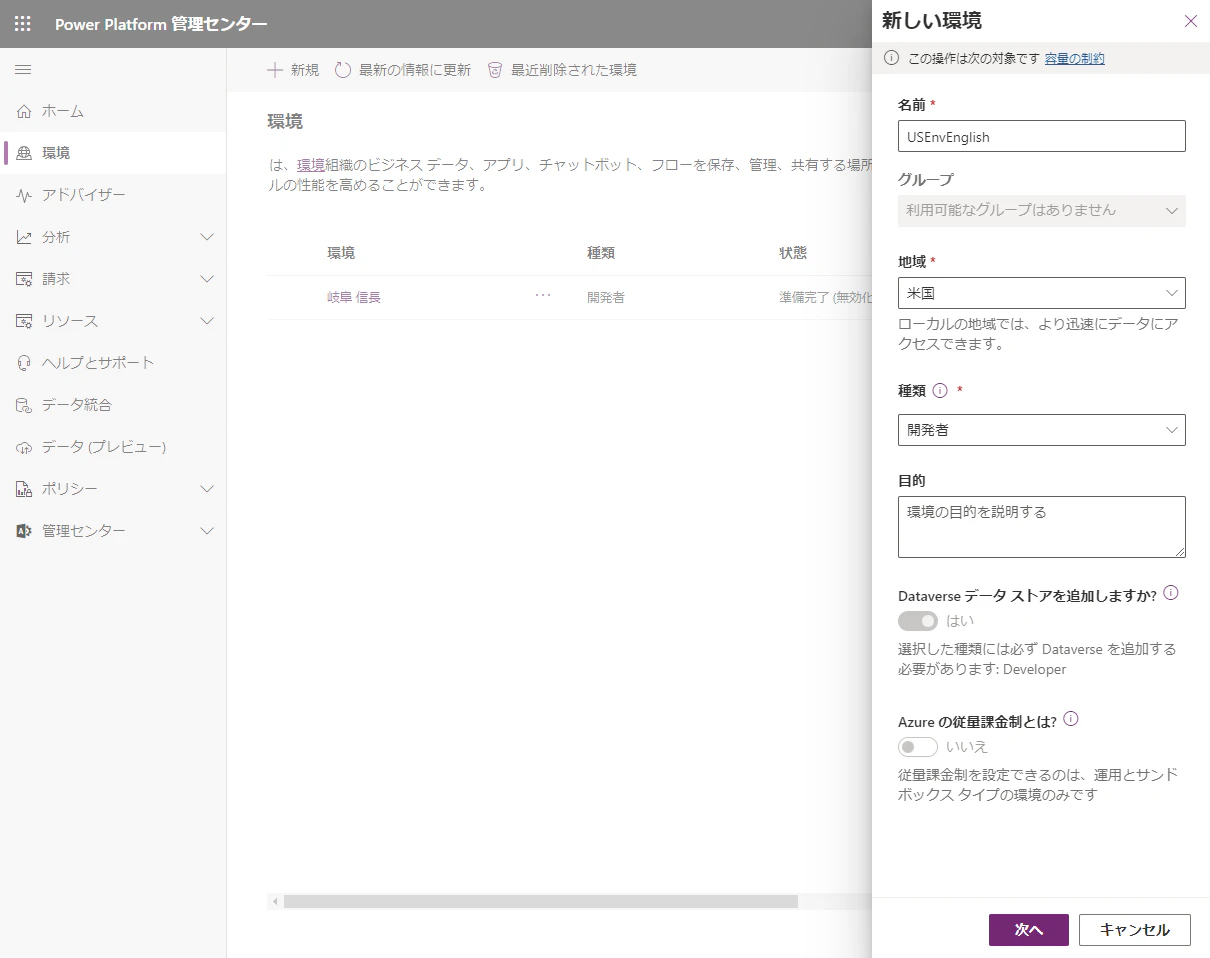The width and height of the screenshot is (1210, 958).
Task: Collapse the navigation hamburger menu
Action: (x=23, y=69)
